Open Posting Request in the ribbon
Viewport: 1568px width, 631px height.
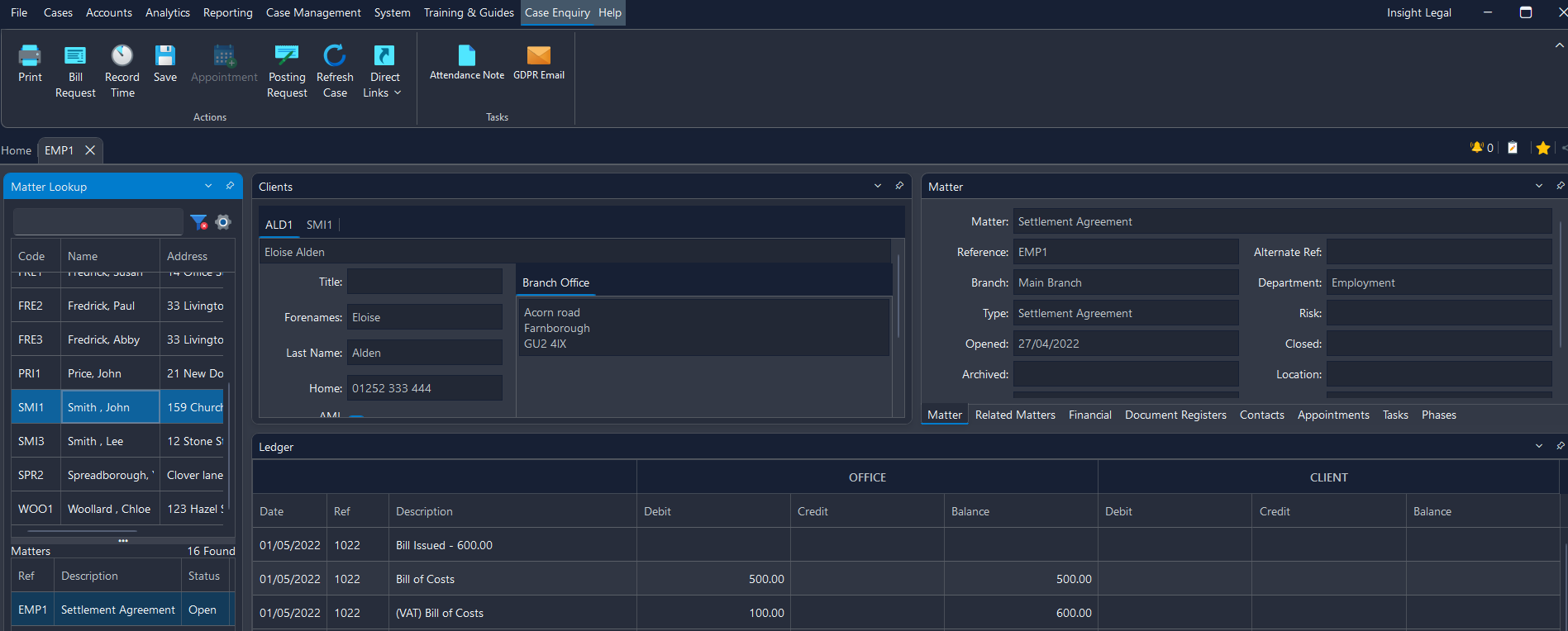(x=287, y=71)
